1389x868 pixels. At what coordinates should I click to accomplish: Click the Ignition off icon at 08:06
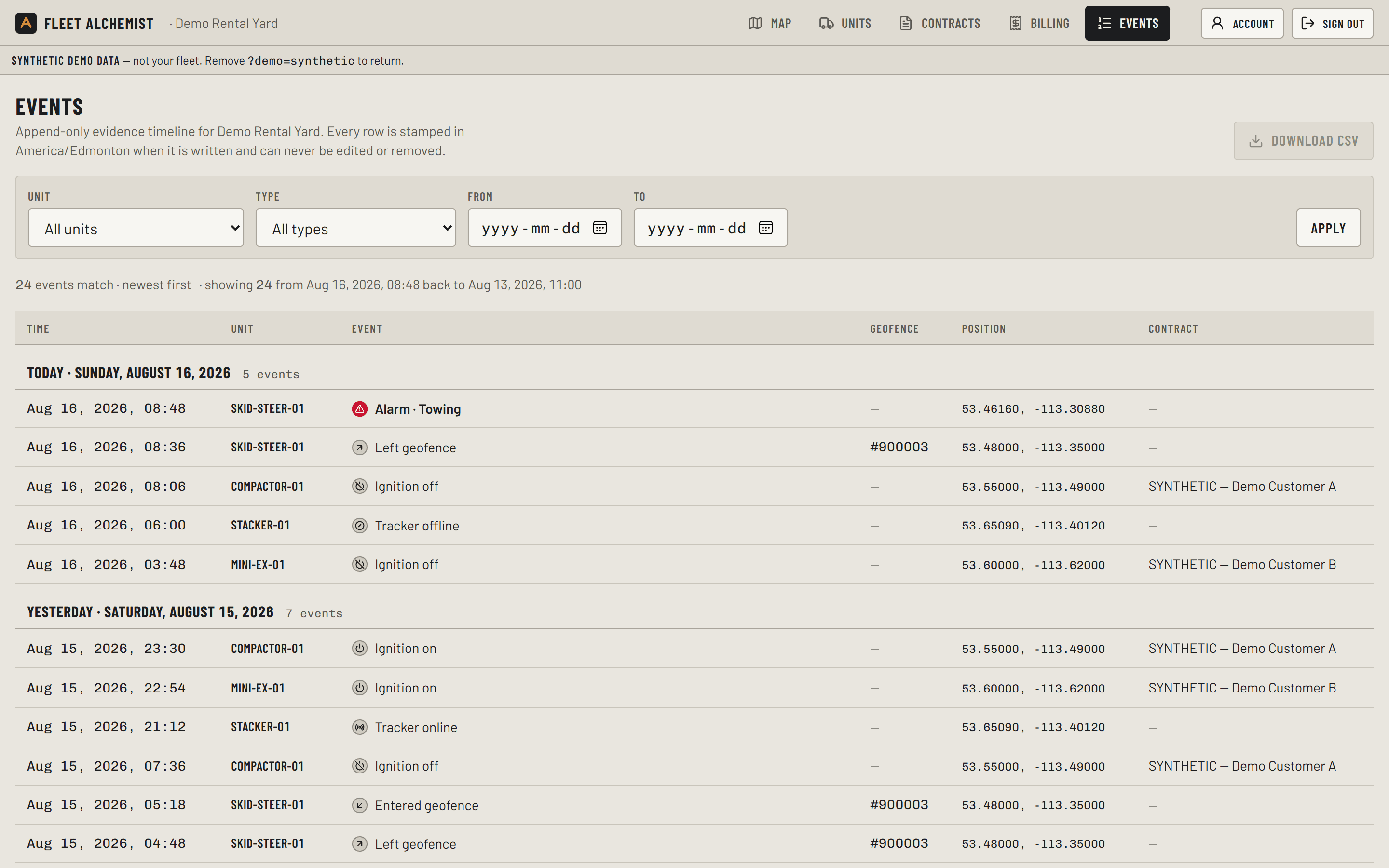359,486
